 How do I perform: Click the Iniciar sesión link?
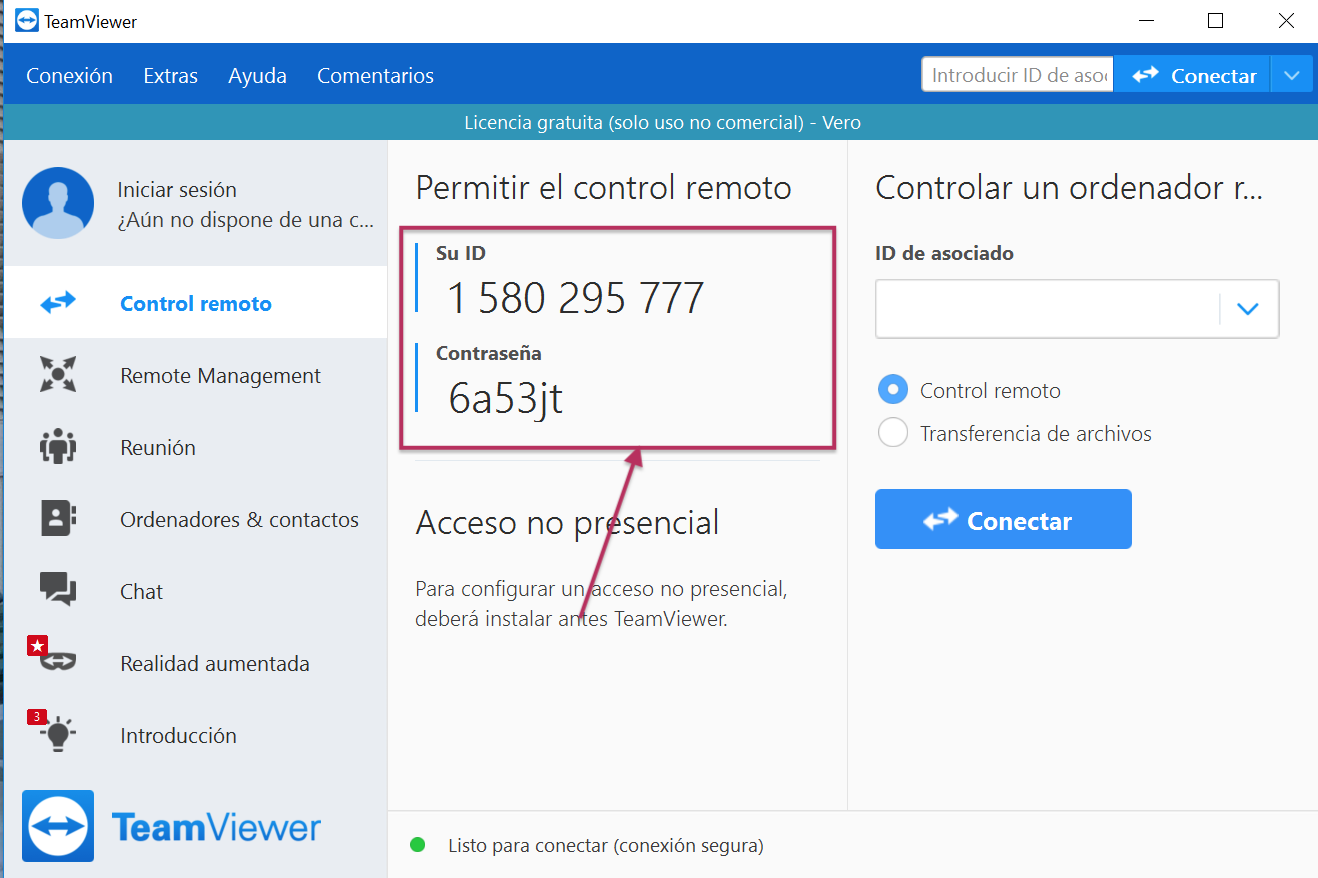[x=177, y=189]
